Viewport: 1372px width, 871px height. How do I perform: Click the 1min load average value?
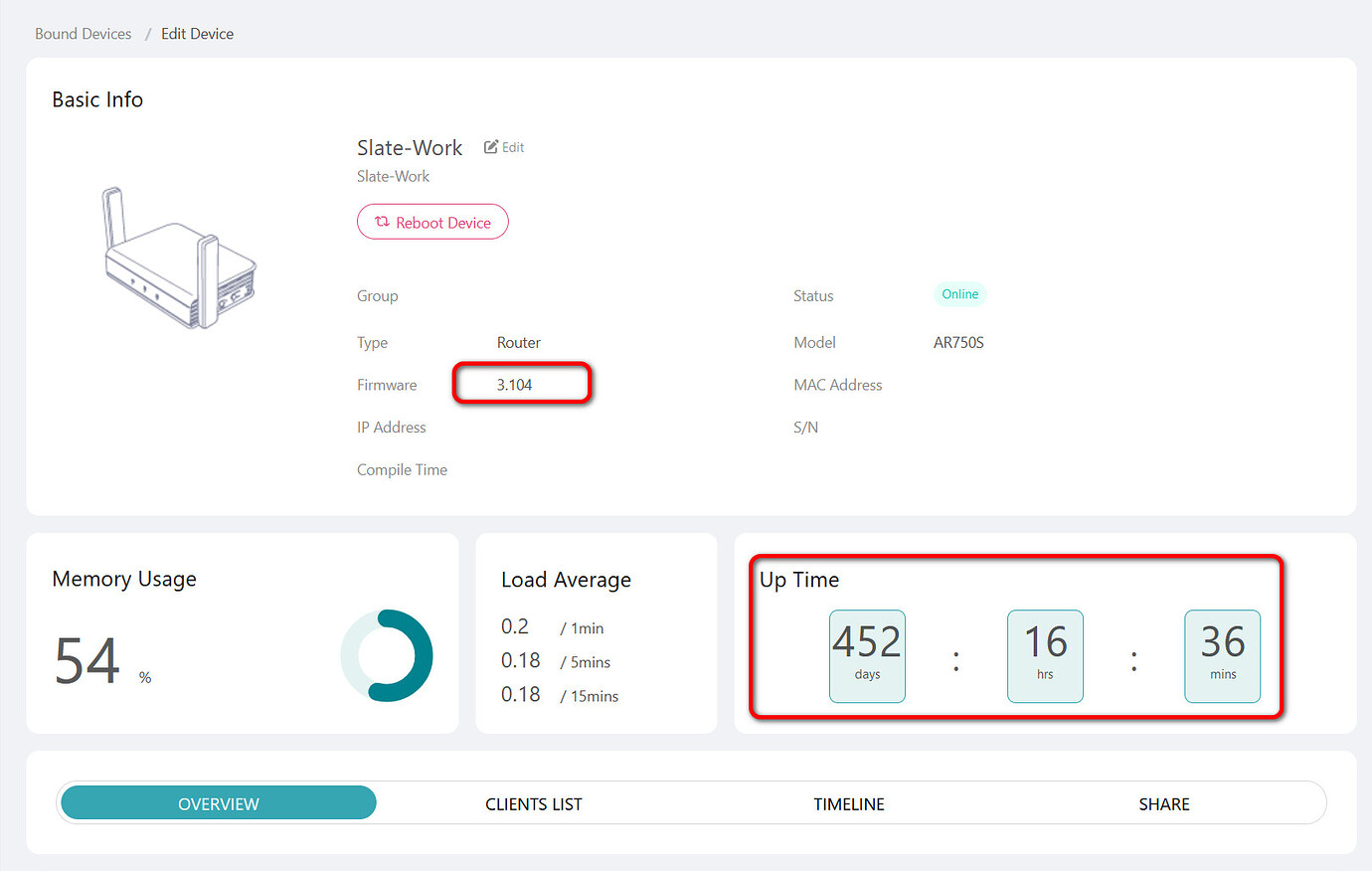[515, 627]
